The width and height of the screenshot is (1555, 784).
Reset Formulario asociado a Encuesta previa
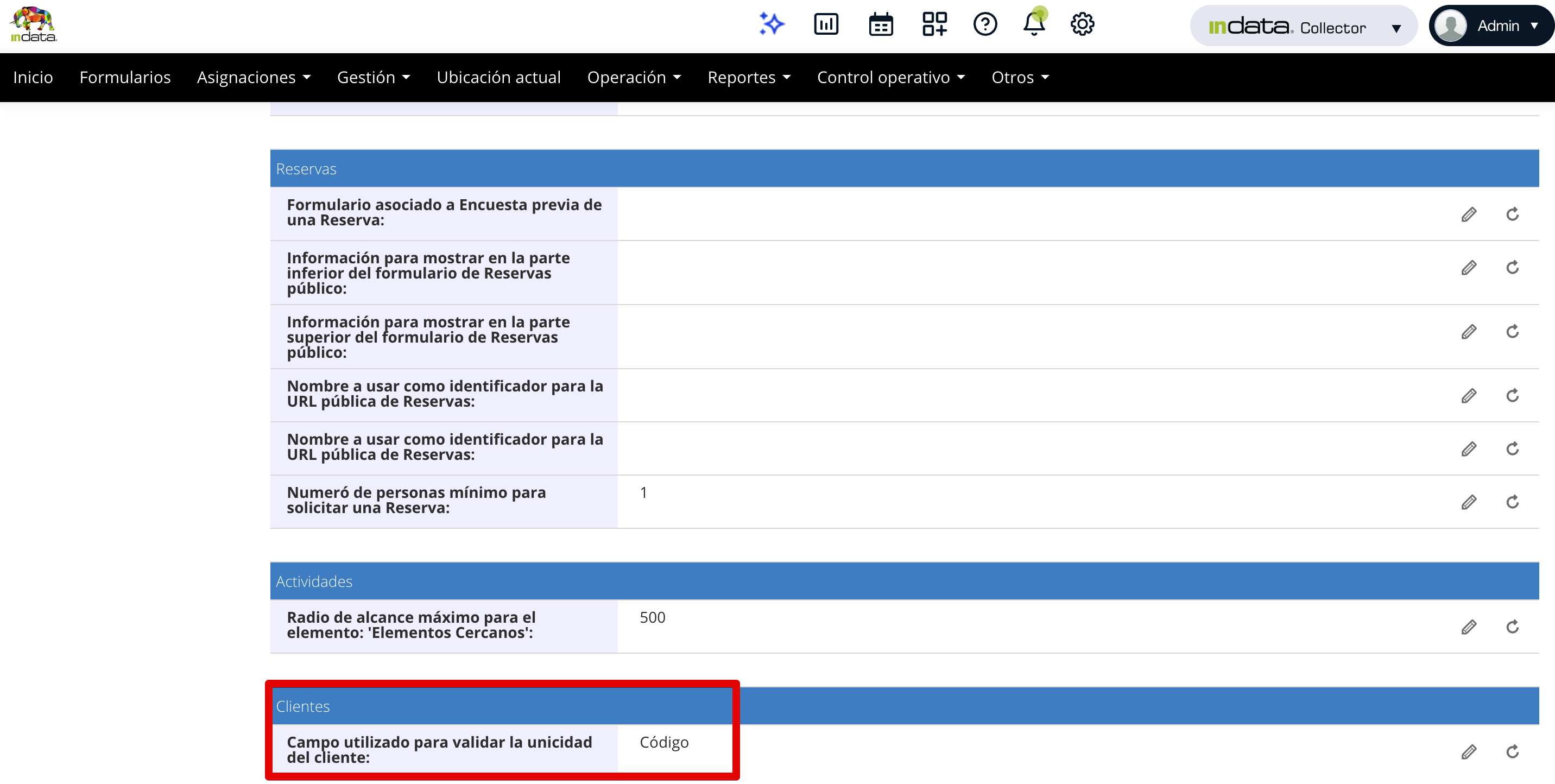tap(1512, 214)
